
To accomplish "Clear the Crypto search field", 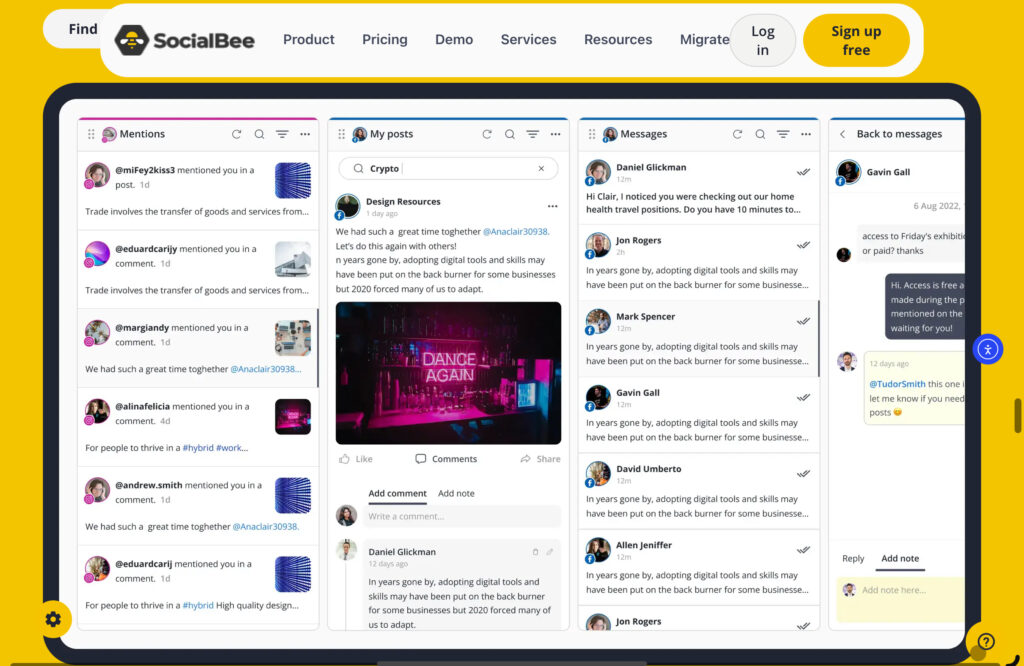I will pos(542,169).
